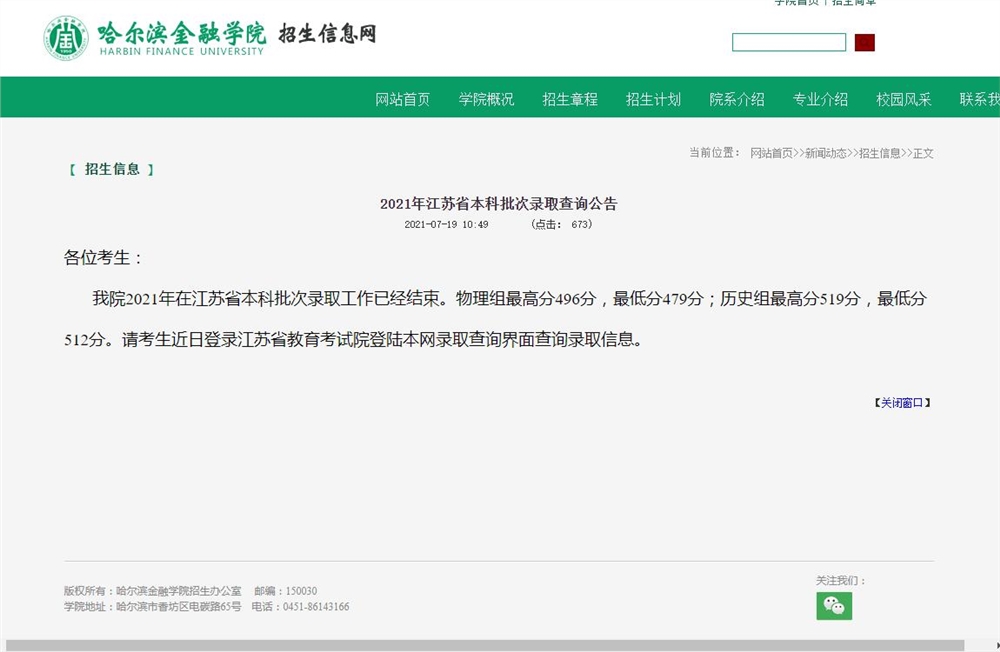Image resolution: width=1000 pixels, height=652 pixels.
Task: Click the 招生信息网 header title text
Action: (x=327, y=33)
